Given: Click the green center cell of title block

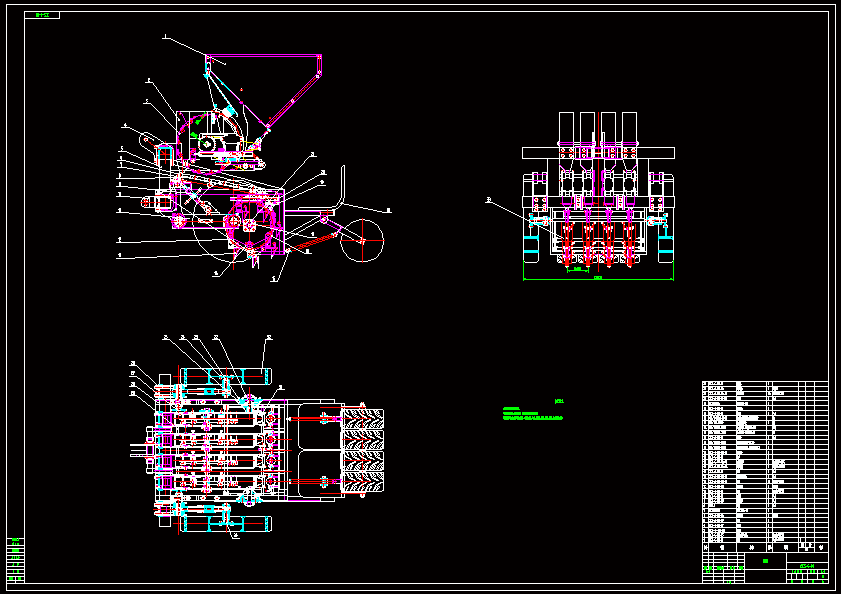Looking at the screenshot, I should click(765, 561).
